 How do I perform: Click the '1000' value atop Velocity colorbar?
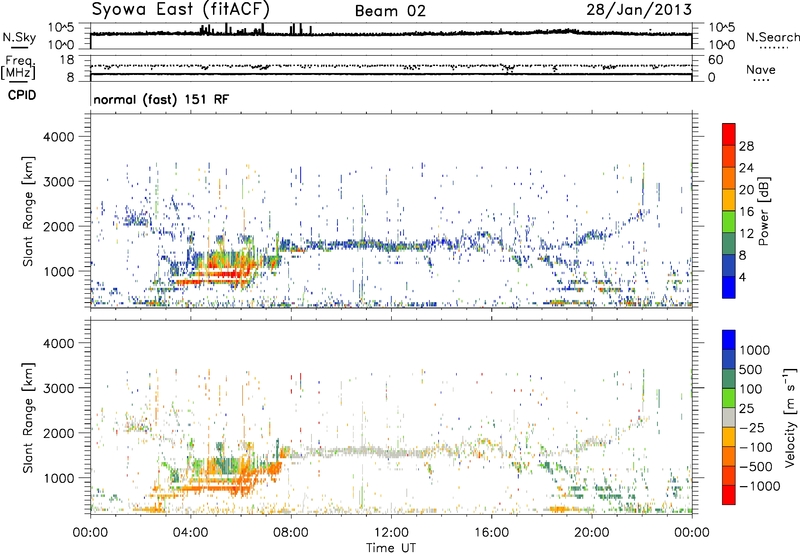754,350
